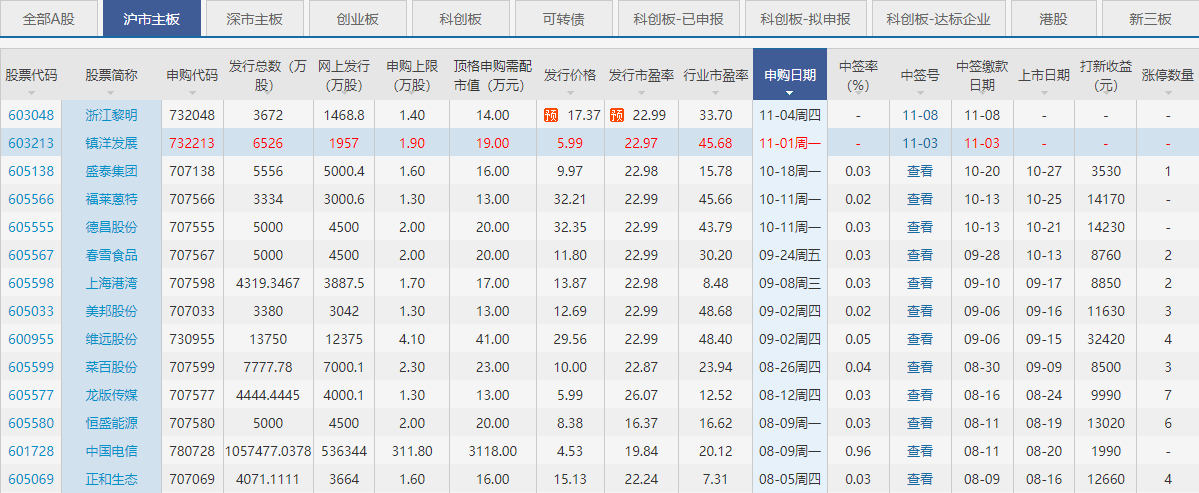
Task: Open the 科创板-达标企业 tab
Action: (x=938, y=19)
